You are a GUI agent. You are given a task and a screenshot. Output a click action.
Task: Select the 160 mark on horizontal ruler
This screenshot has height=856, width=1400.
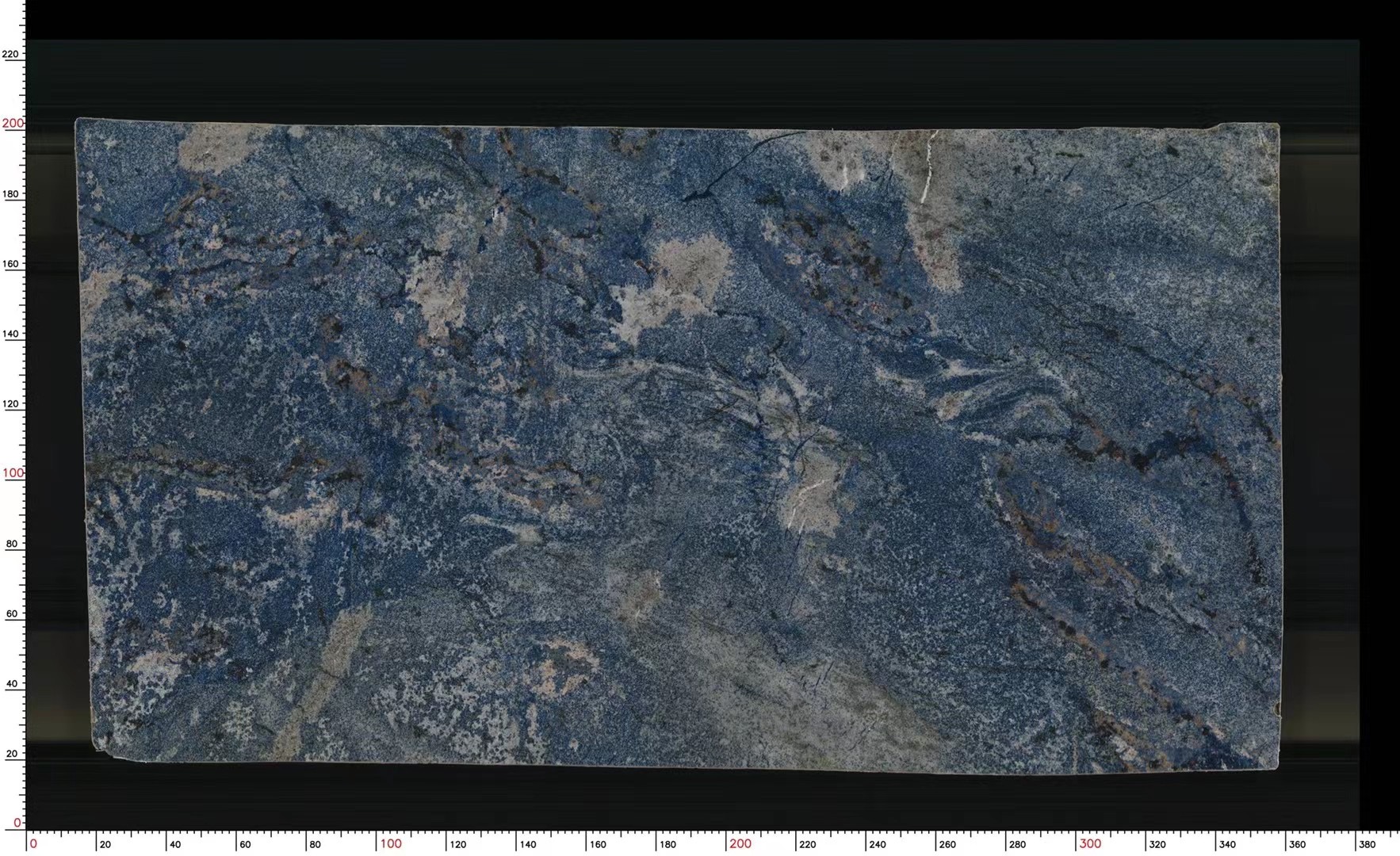598,845
